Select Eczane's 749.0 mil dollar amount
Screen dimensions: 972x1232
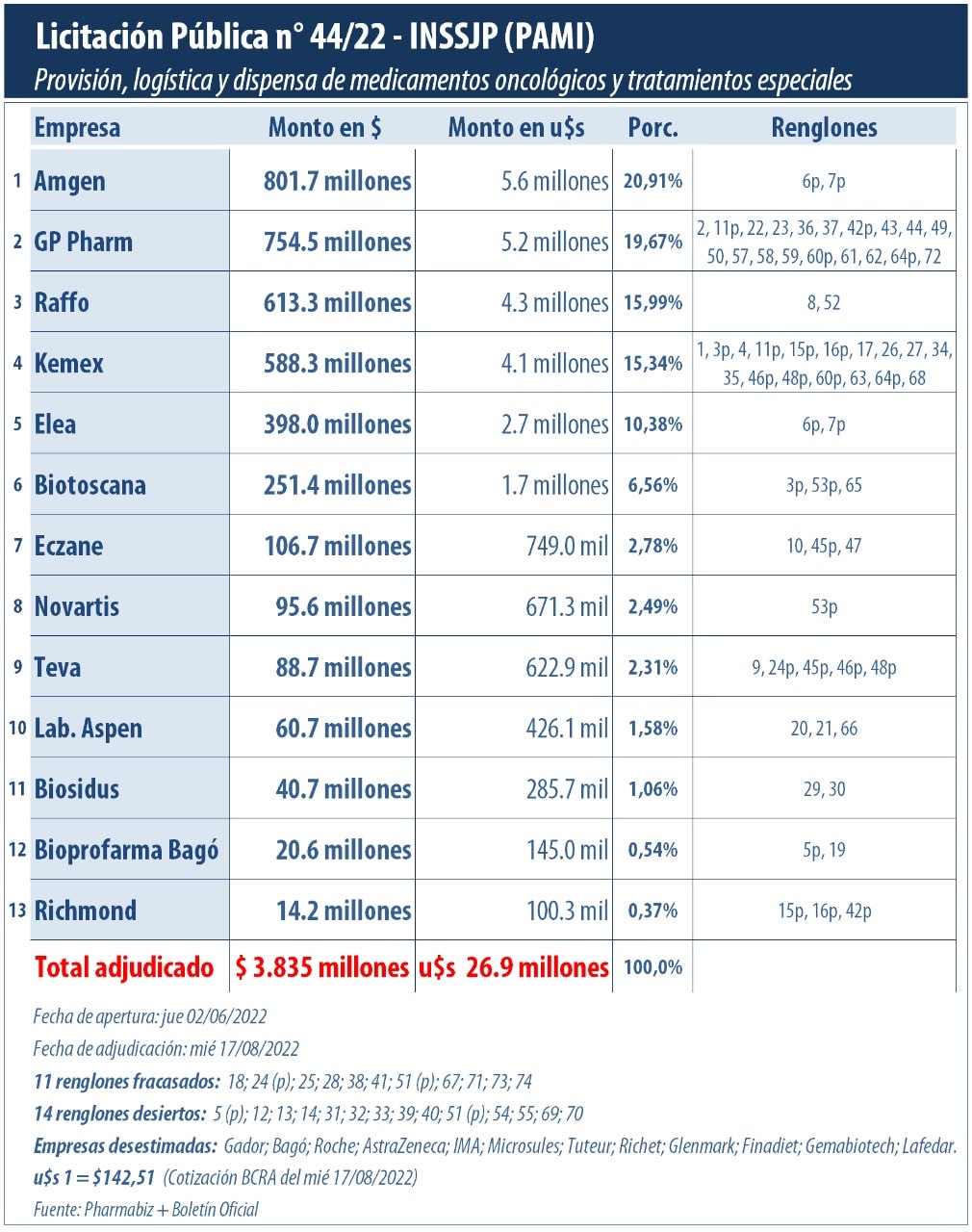click(567, 546)
